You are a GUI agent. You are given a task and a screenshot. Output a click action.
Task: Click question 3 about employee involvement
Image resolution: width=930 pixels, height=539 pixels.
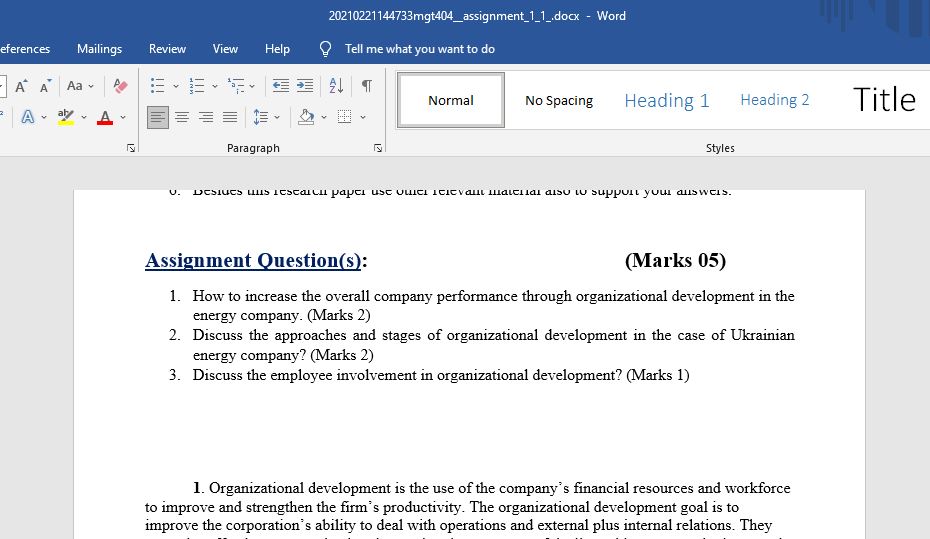click(x=441, y=375)
